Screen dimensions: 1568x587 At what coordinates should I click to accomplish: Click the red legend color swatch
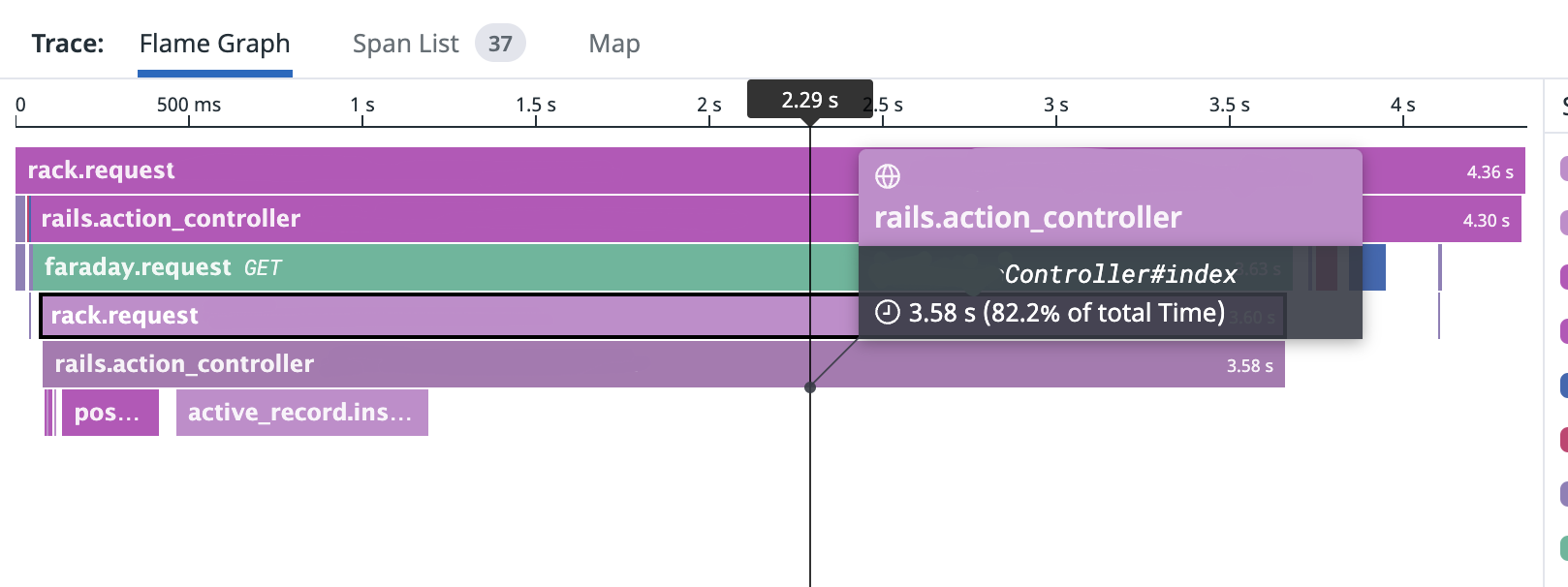(x=1563, y=440)
